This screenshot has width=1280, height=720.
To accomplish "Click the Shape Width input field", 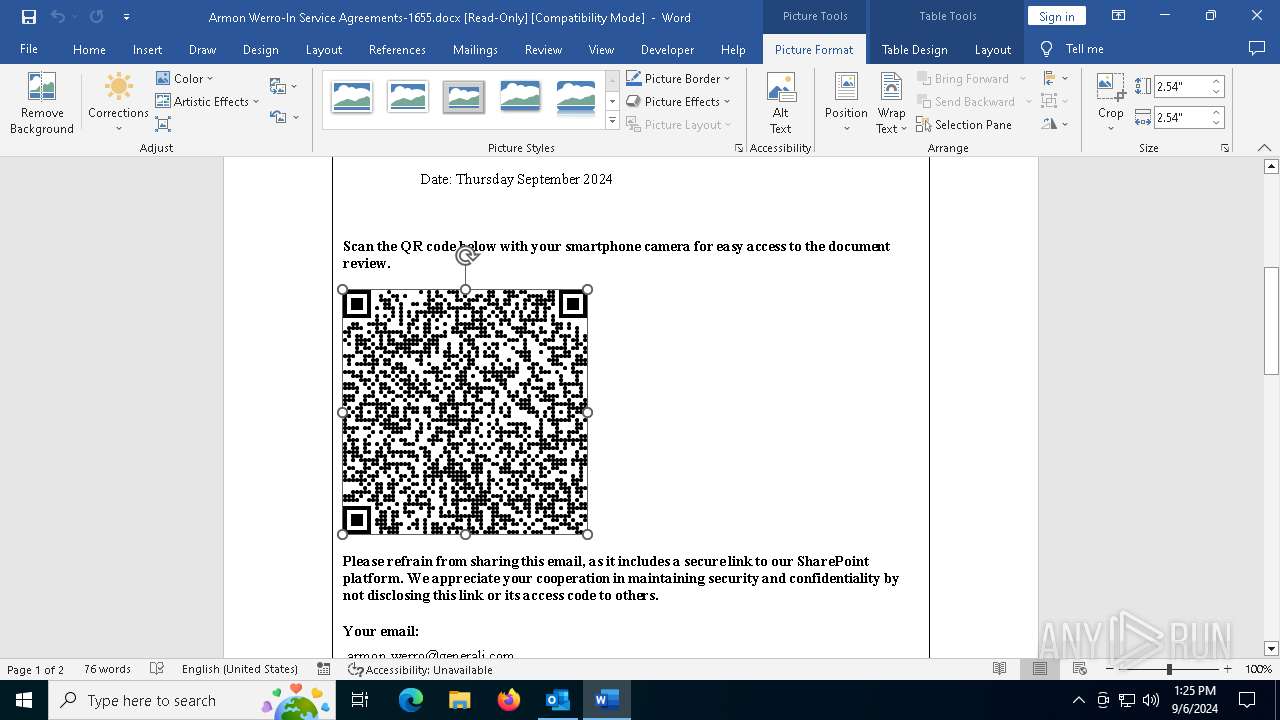I will [x=1182, y=117].
